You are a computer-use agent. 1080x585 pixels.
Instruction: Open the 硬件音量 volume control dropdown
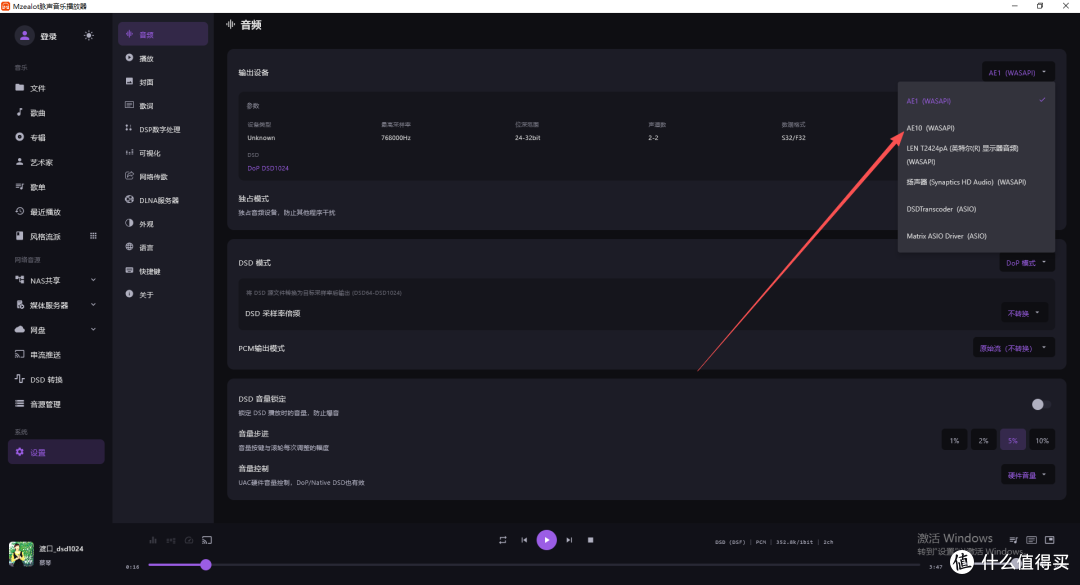(x=1027, y=475)
